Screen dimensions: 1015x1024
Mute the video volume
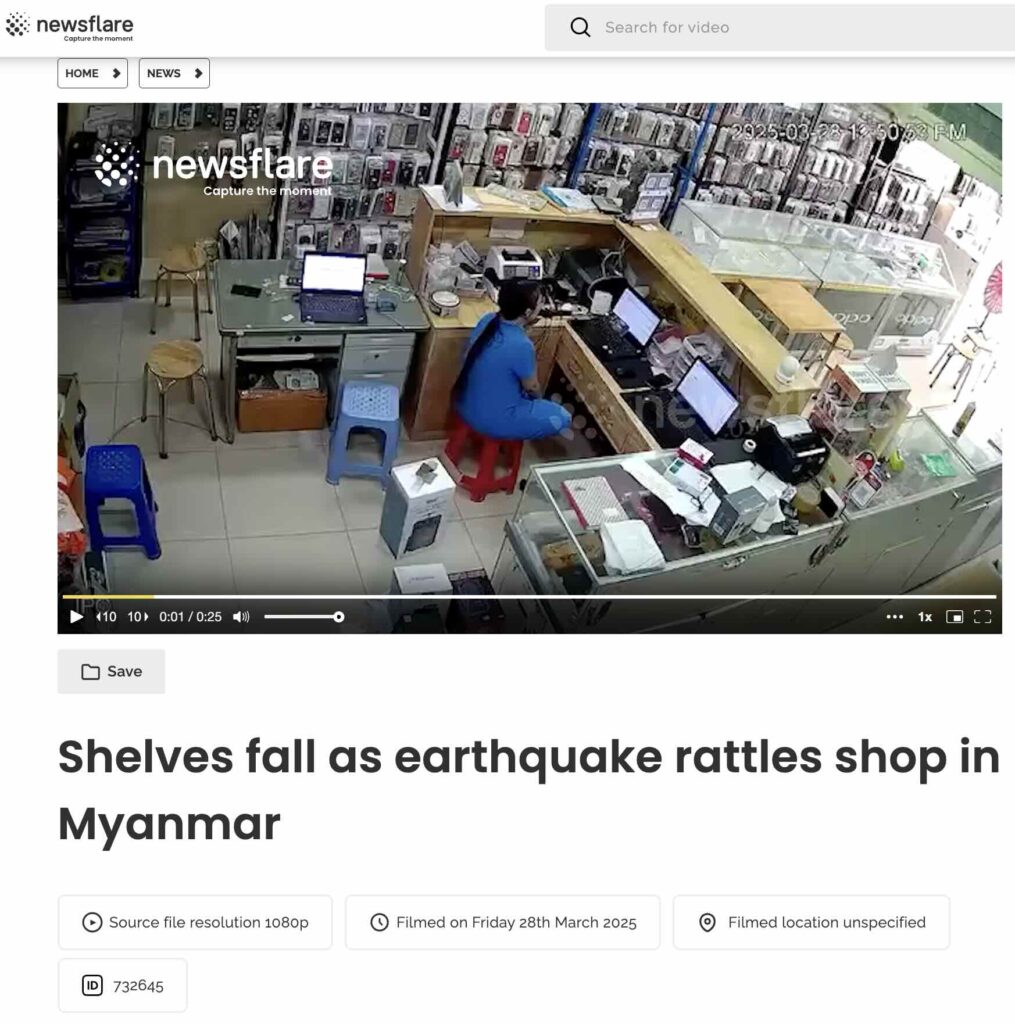point(241,616)
